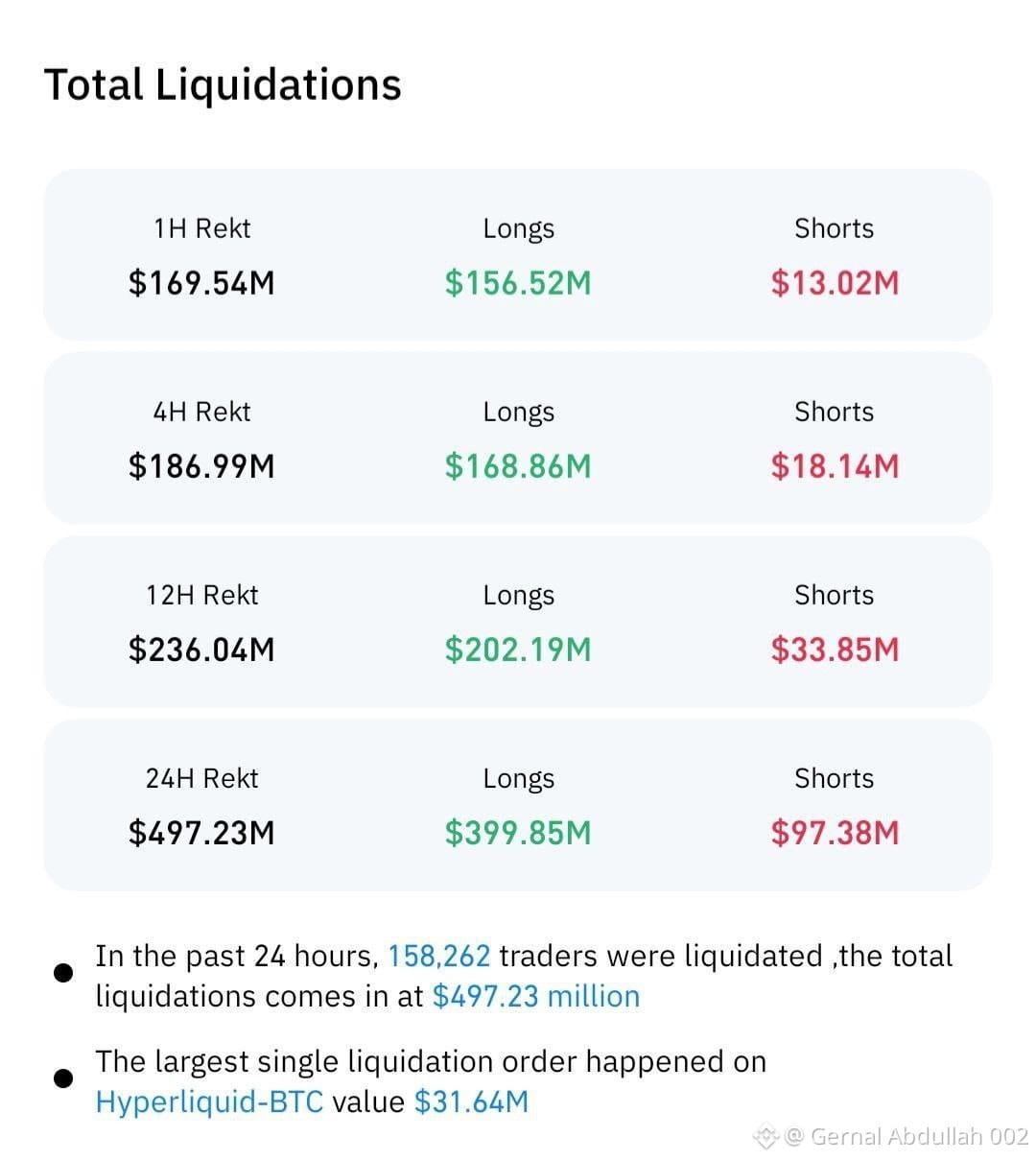Screen dimensions: 1036x1160
Task: Click the 1H Longs value $156.52M
Action: (518, 283)
